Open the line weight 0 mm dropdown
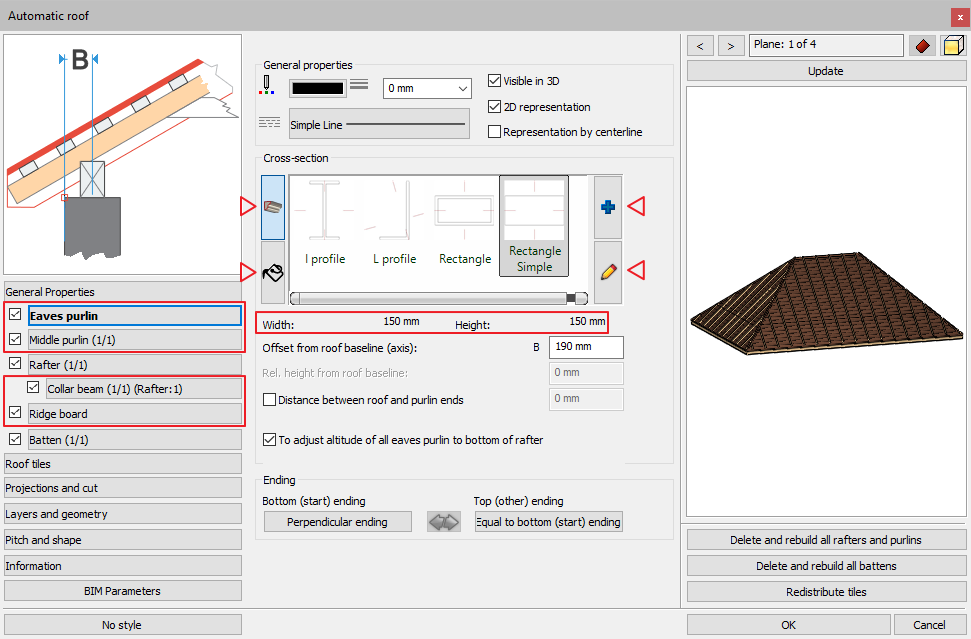Screen dimensions: 971x639 (x=427, y=88)
